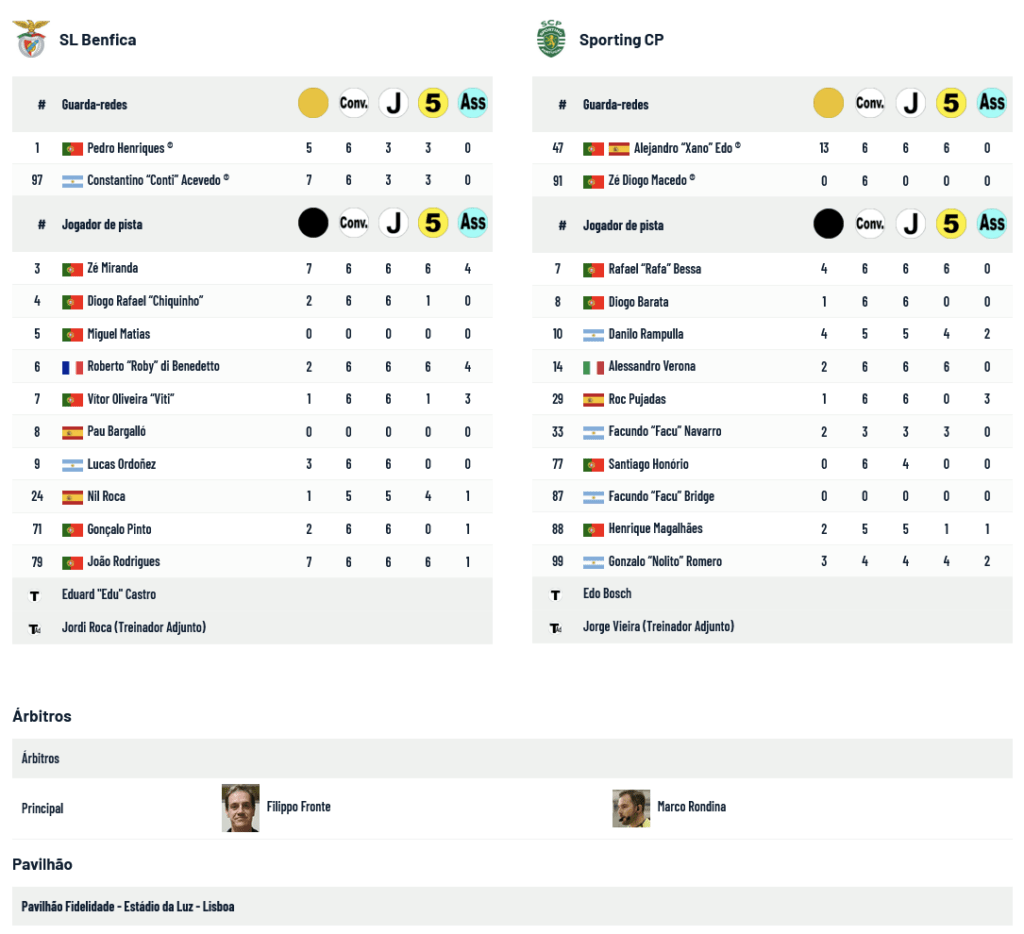Click the SL Benfica club crest

pos(32,39)
